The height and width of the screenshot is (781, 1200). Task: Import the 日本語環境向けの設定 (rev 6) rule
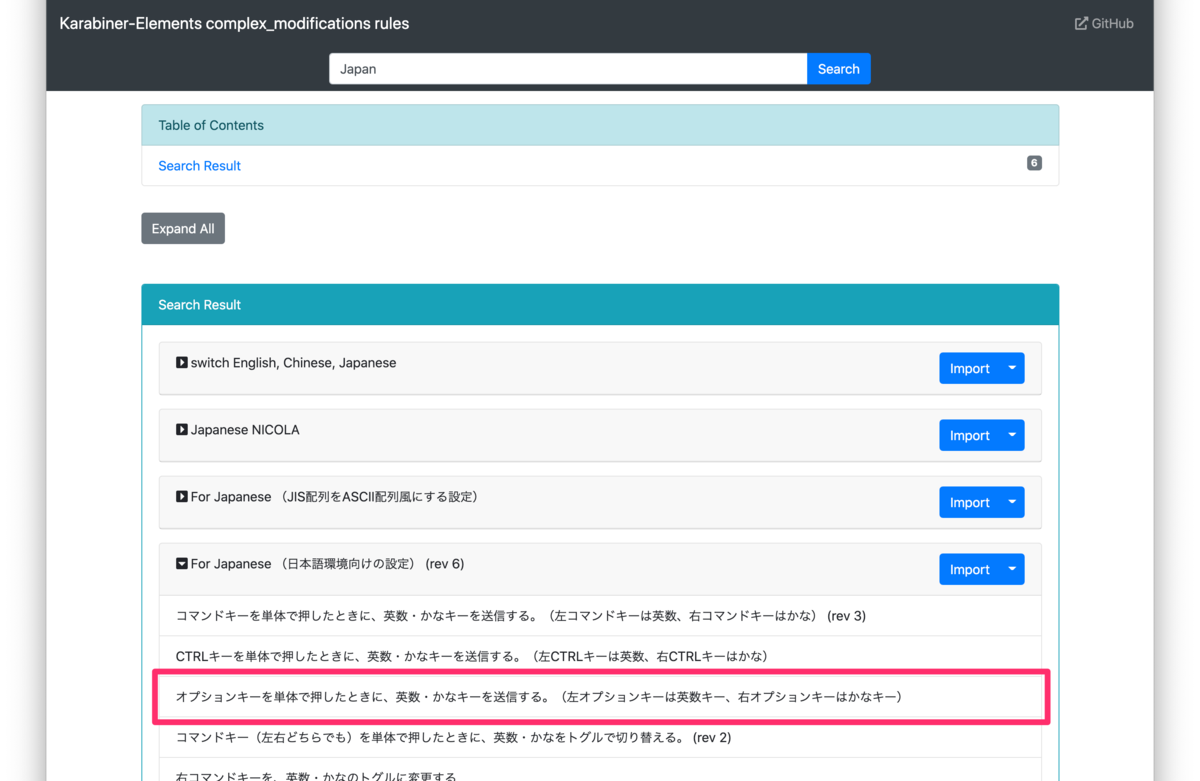point(969,570)
